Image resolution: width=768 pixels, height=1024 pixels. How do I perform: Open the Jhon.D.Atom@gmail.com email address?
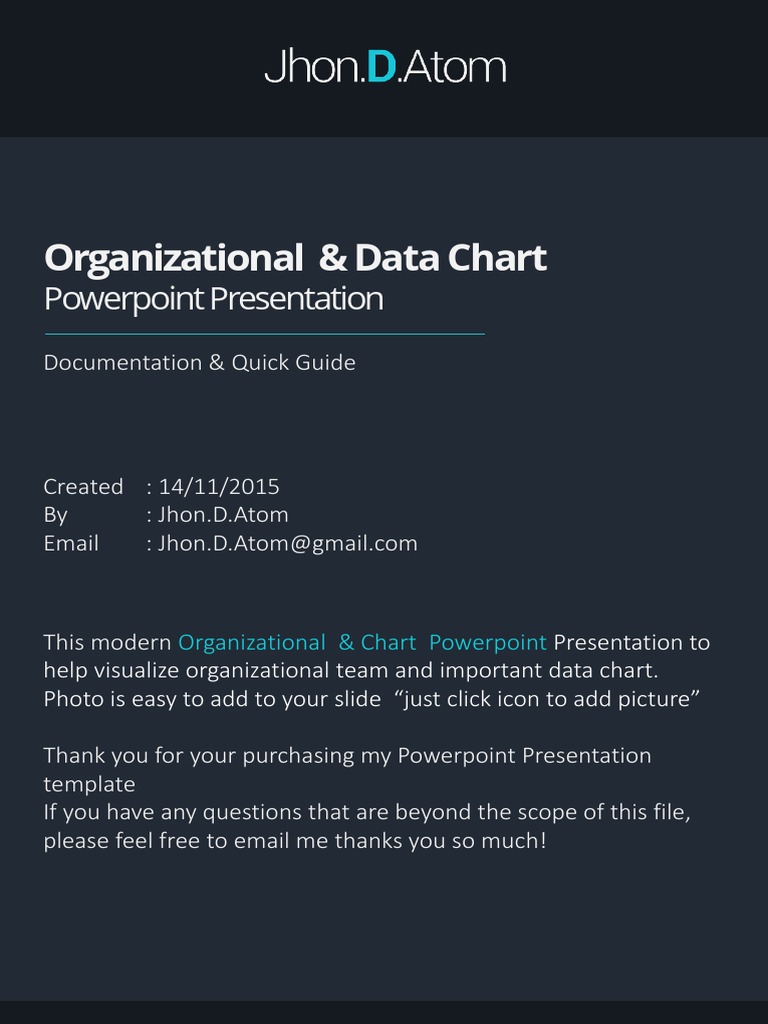pos(288,543)
